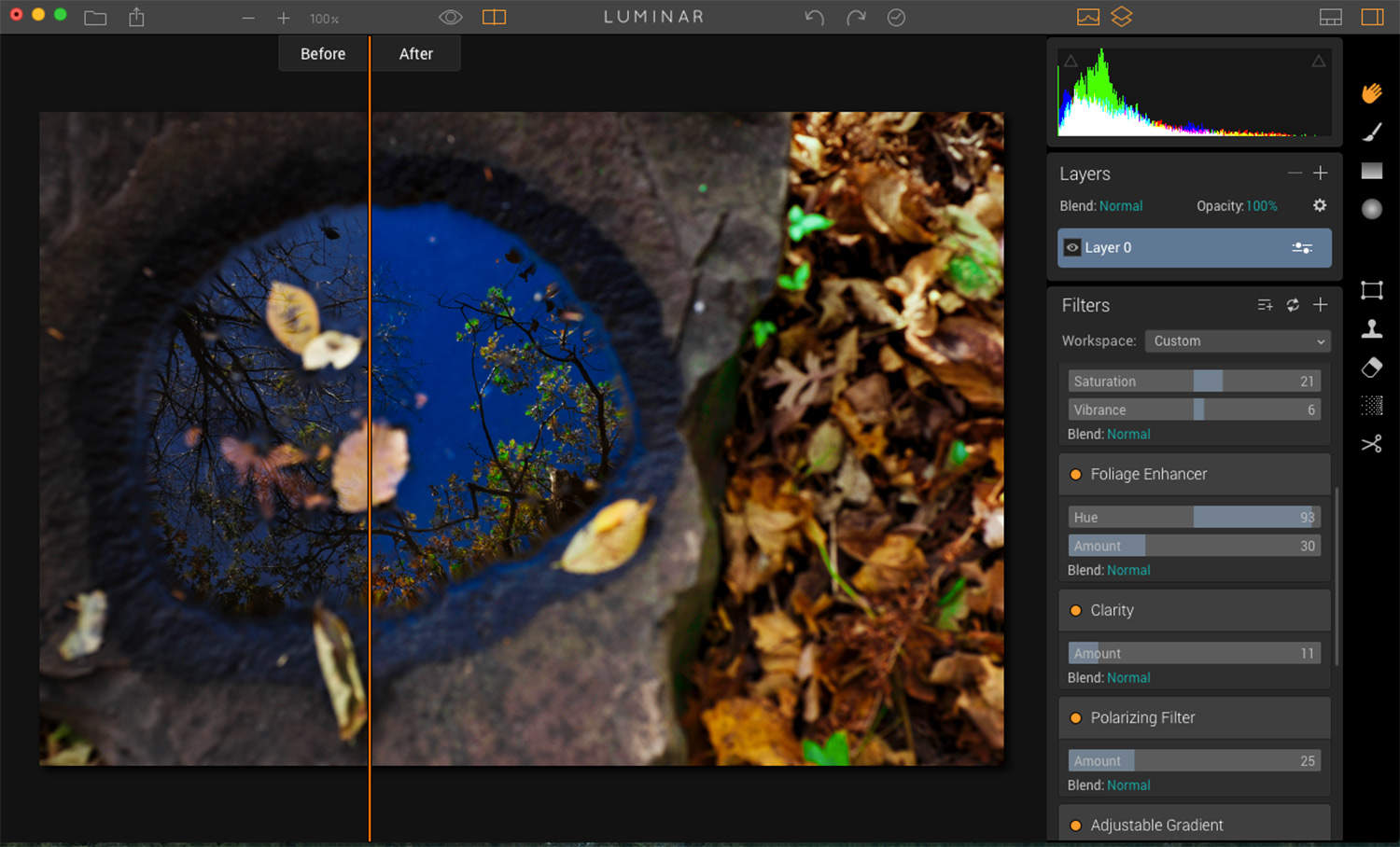Toggle the Clarity filter checkbox
1400x847 pixels.
click(1077, 610)
